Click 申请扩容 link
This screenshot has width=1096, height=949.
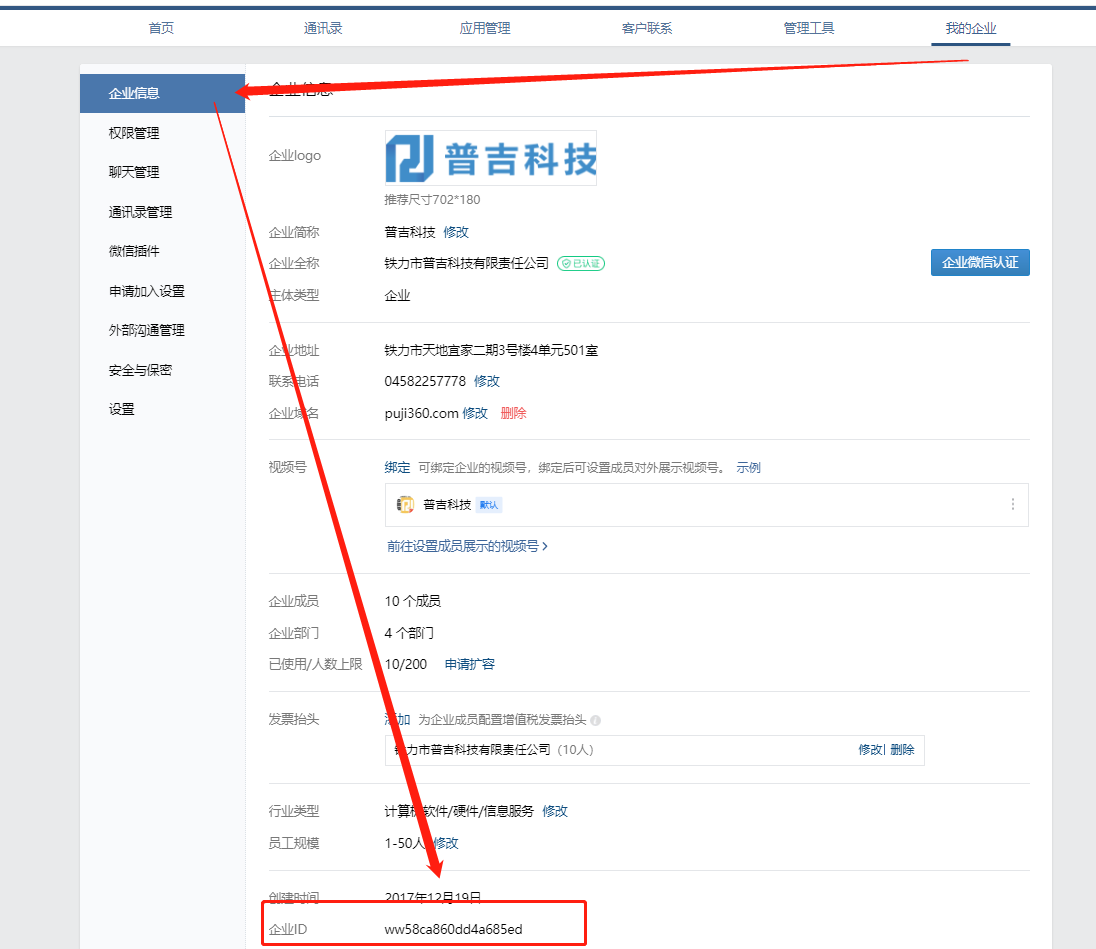click(470, 664)
